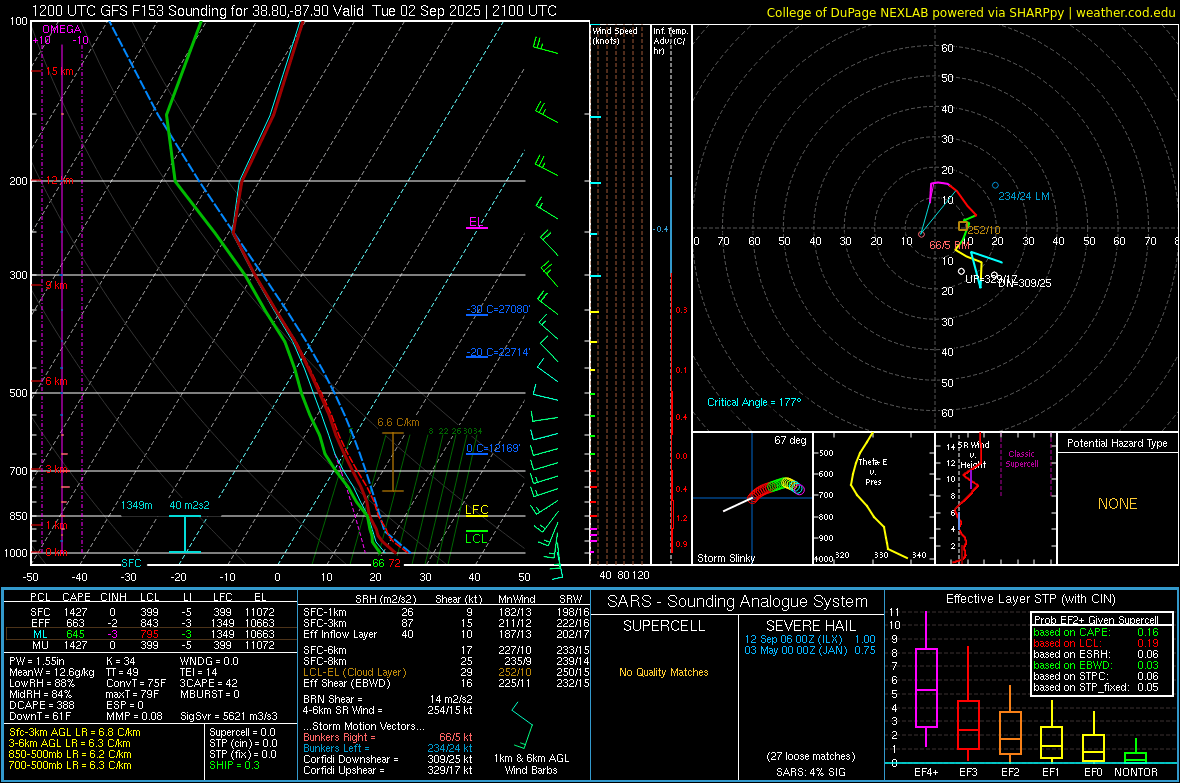The height and width of the screenshot is (783, 1180).
Task: Click the red surface temperature value '72'
Action: tap(394, 563)
